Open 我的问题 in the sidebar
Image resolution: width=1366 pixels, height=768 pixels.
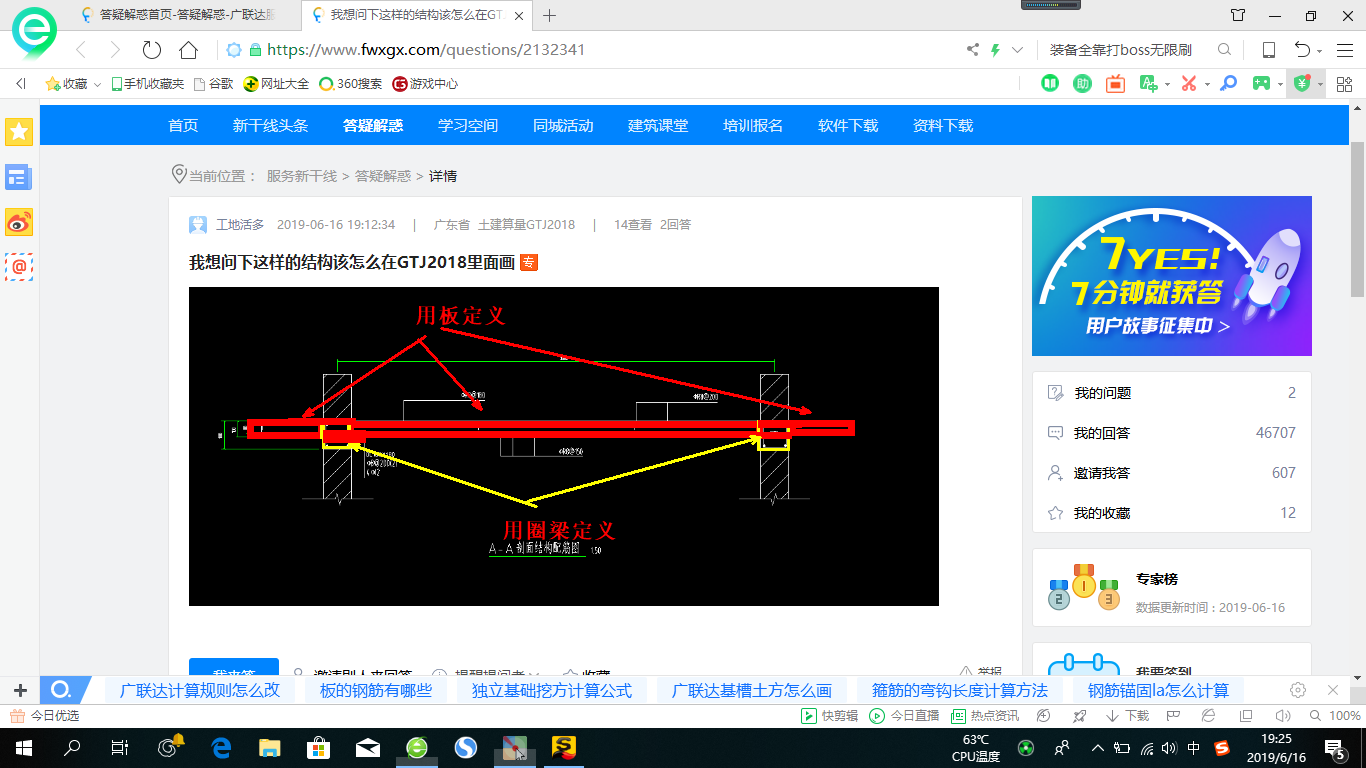[1171, 393]
